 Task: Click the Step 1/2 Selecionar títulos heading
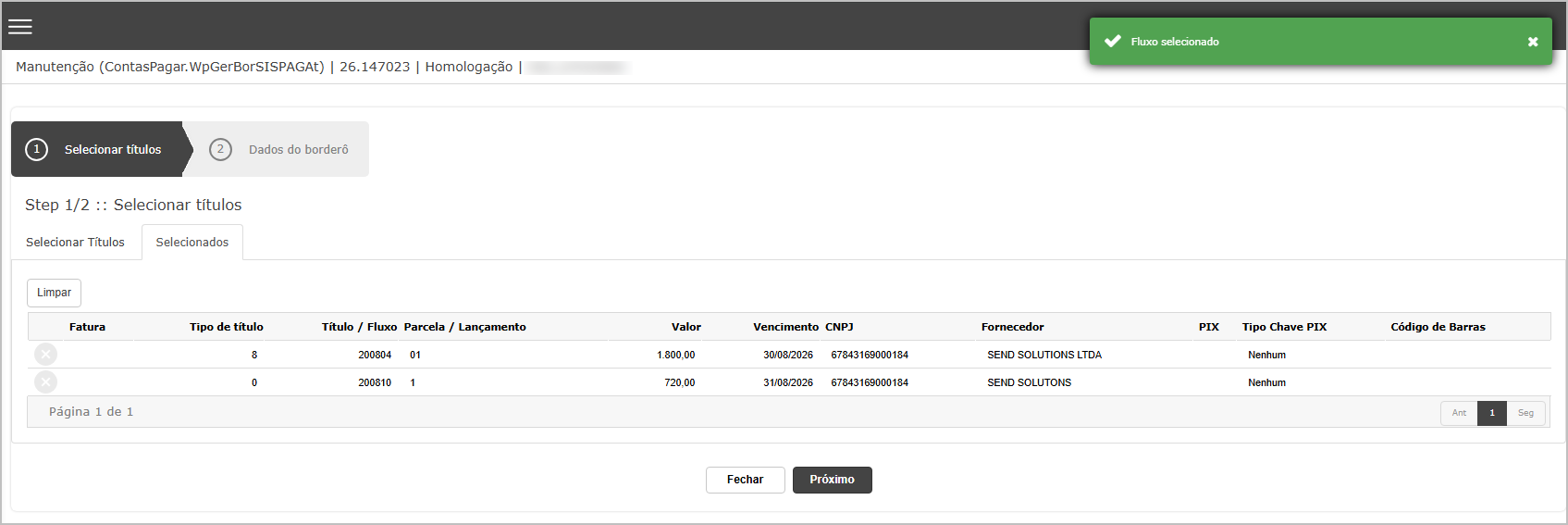tap(133, 205)
